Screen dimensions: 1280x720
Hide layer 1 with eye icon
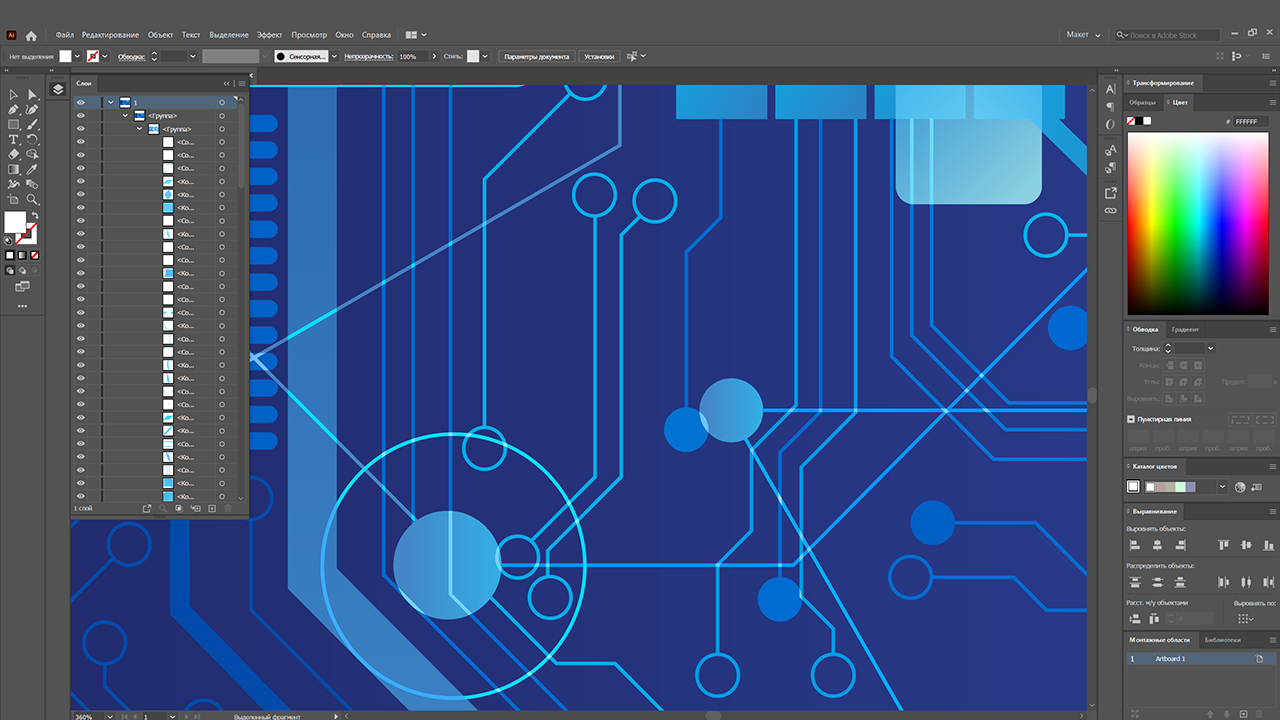[81, 102]
